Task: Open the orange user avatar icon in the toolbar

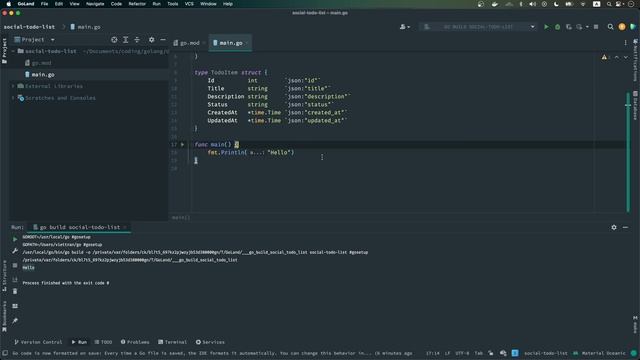Action: tap(622, 27)
